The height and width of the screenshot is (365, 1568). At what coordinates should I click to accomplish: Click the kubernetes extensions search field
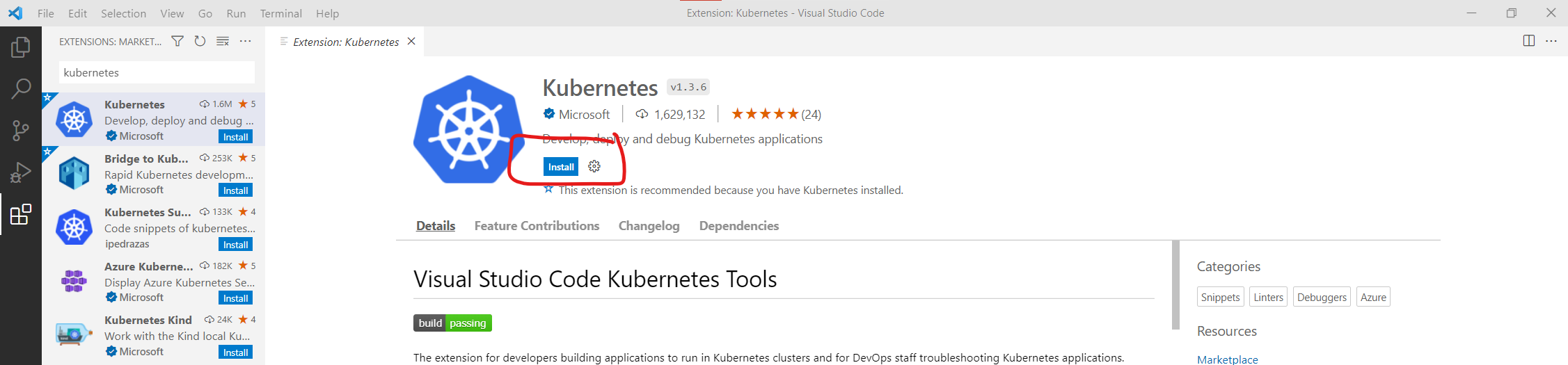[x=157, y=72]
